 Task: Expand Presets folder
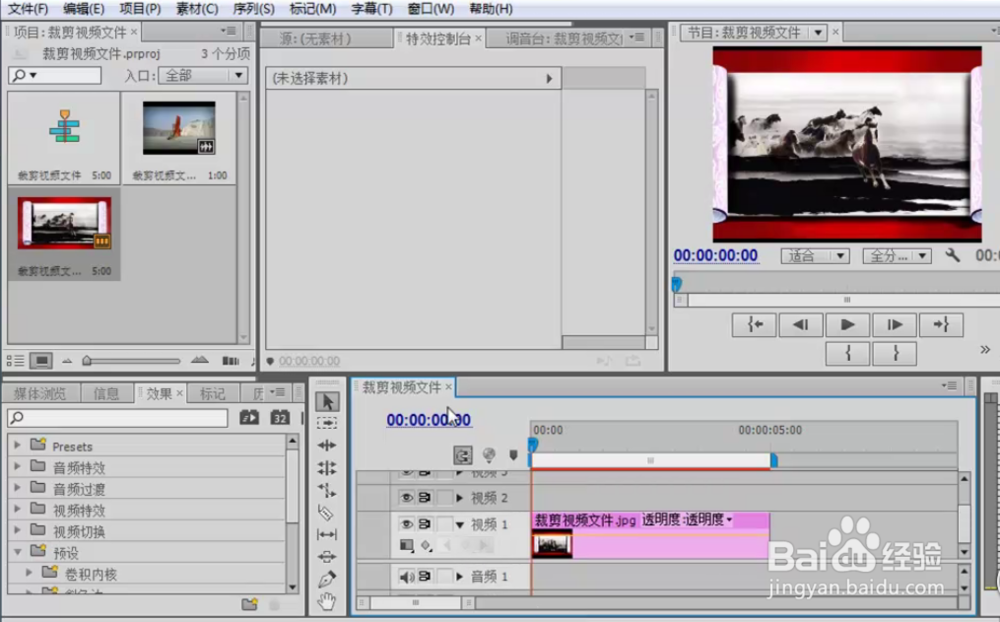[x=17, y=445]
